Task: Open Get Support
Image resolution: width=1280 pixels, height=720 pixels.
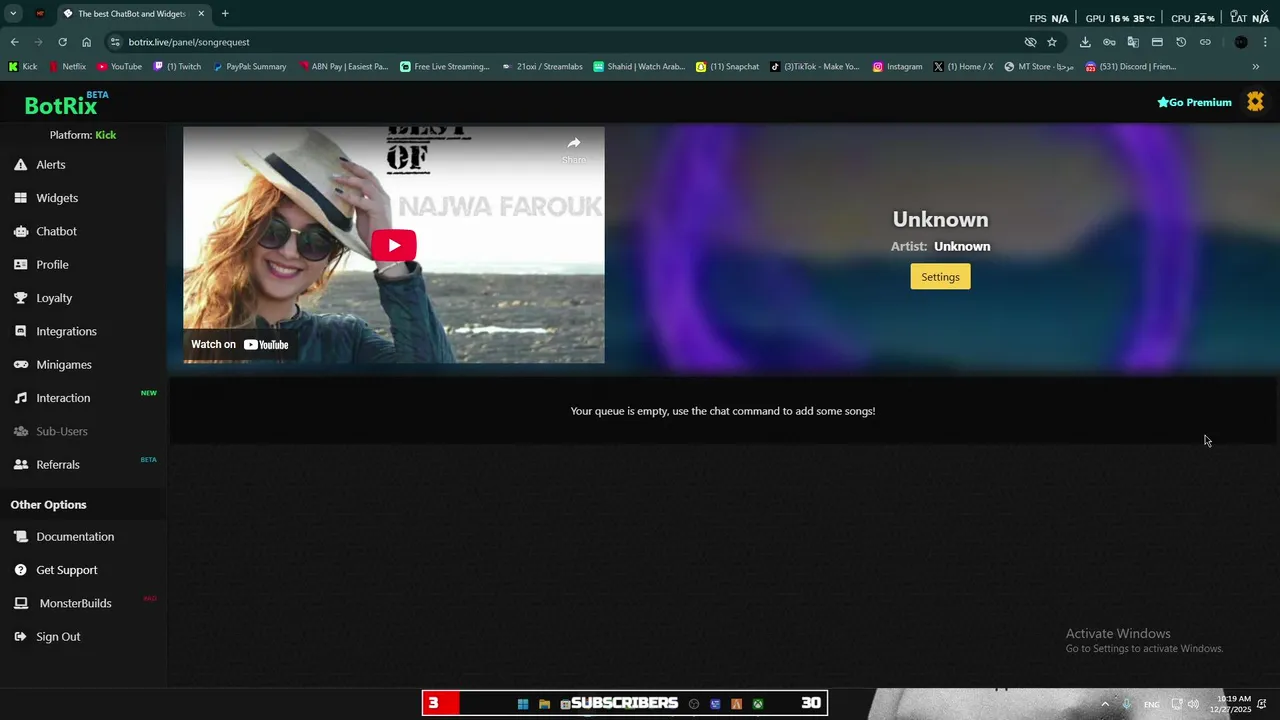Action: [x=66, y=570]
